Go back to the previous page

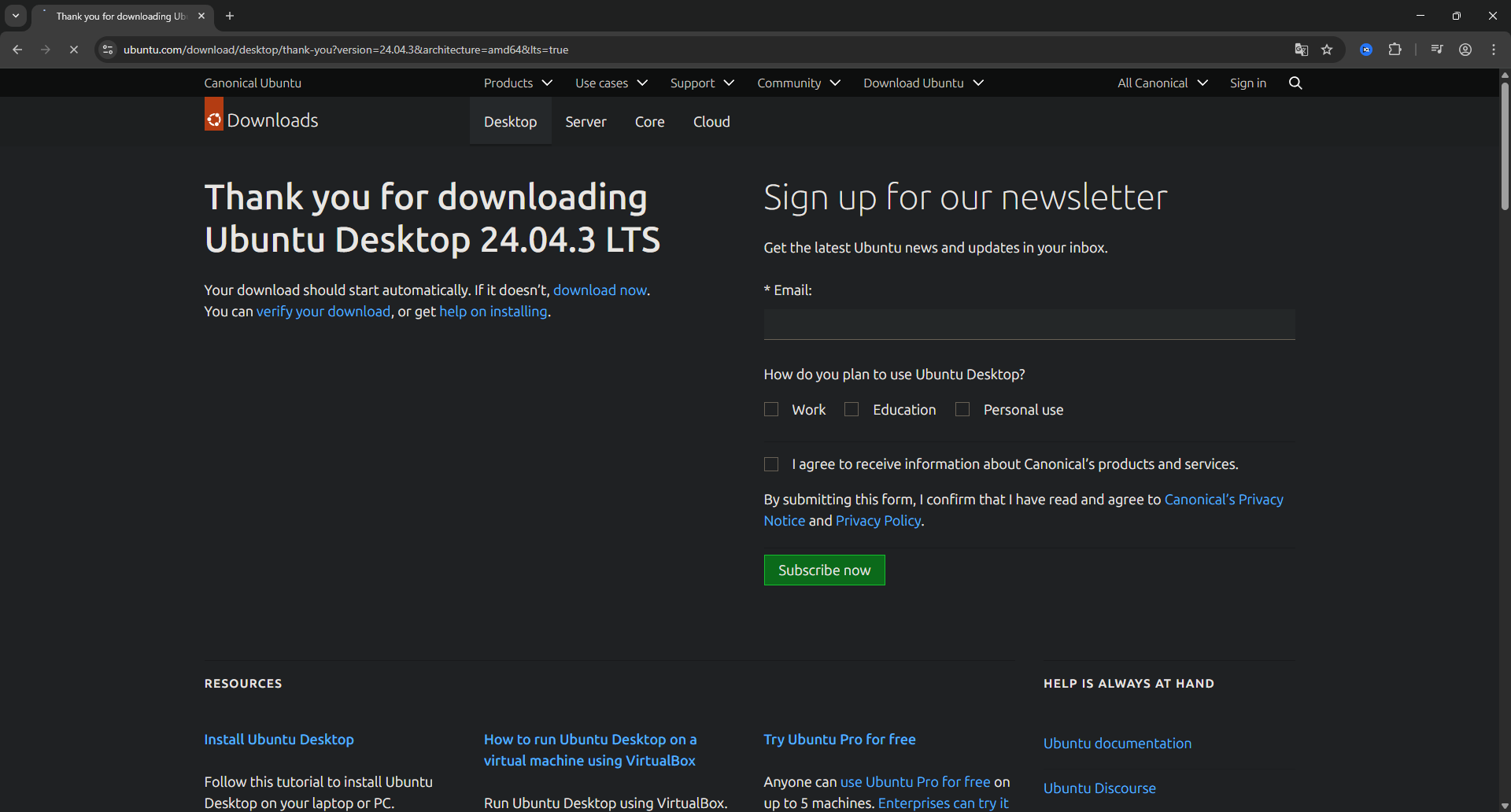point(17,49)
